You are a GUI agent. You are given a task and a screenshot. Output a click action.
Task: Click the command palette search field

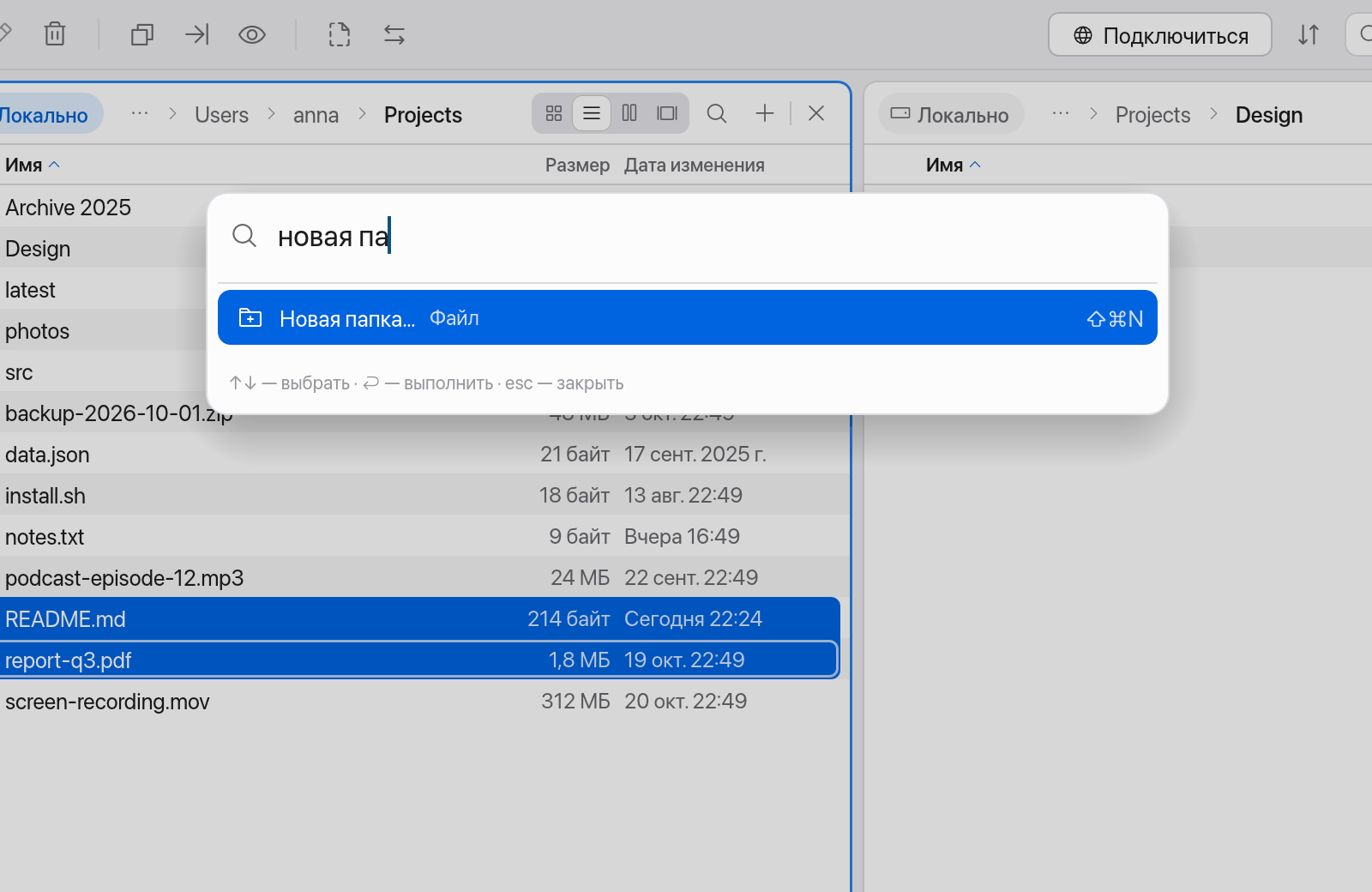688,237
